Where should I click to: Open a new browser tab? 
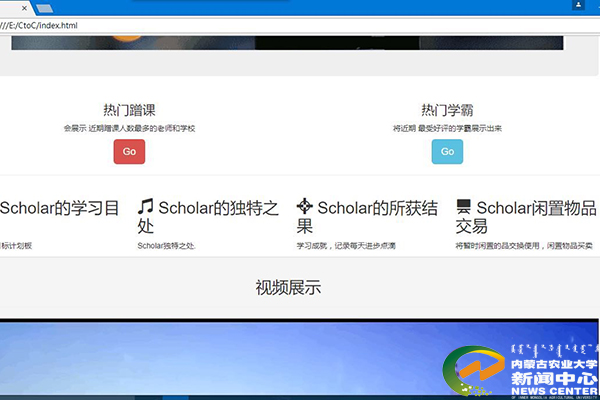click(x=45, y=8)
